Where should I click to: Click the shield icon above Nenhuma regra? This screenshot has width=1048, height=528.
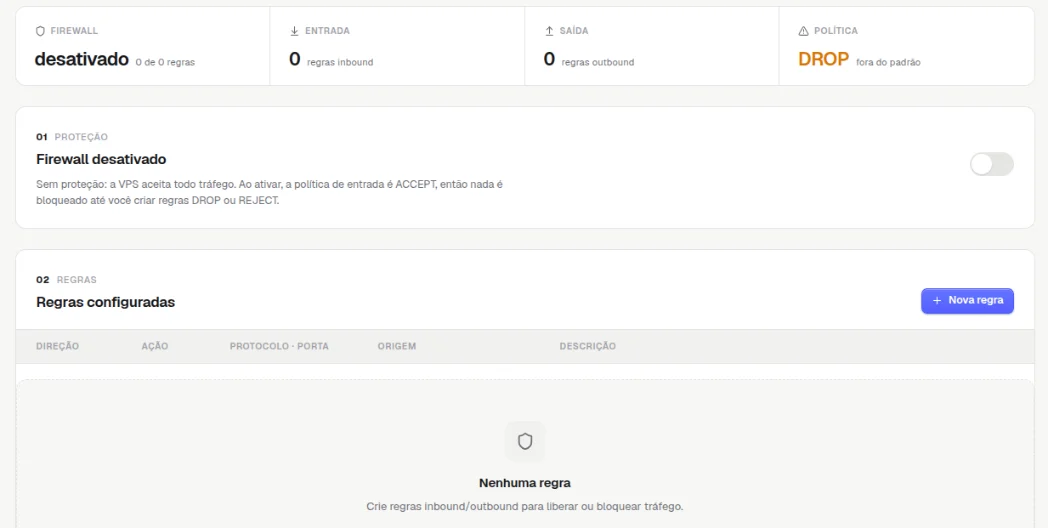tap(525, 441)
